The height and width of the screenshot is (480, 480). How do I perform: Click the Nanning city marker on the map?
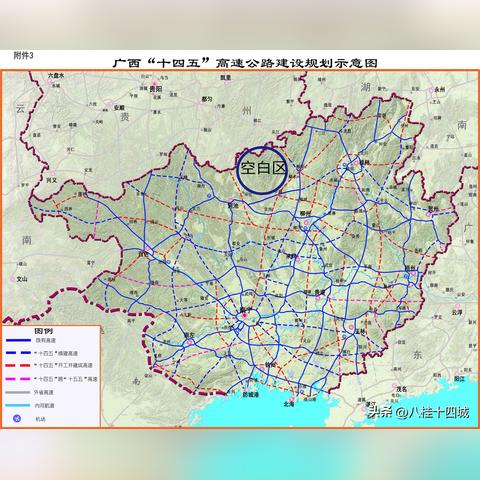(x=245, y=315)
